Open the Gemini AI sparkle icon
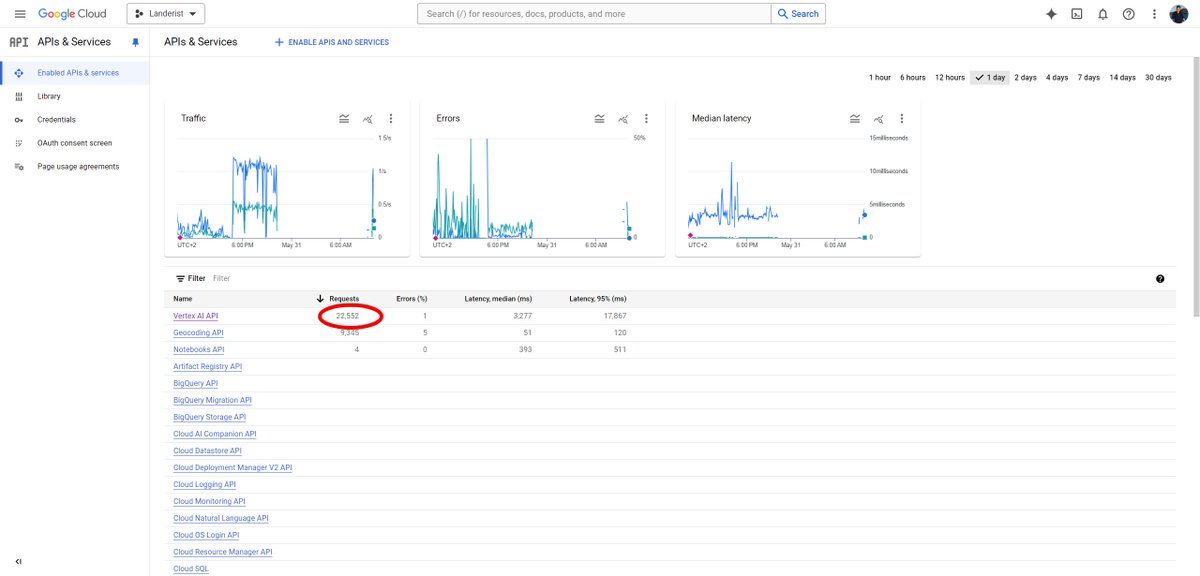1200x576 pixels. tap(1051, 14)
